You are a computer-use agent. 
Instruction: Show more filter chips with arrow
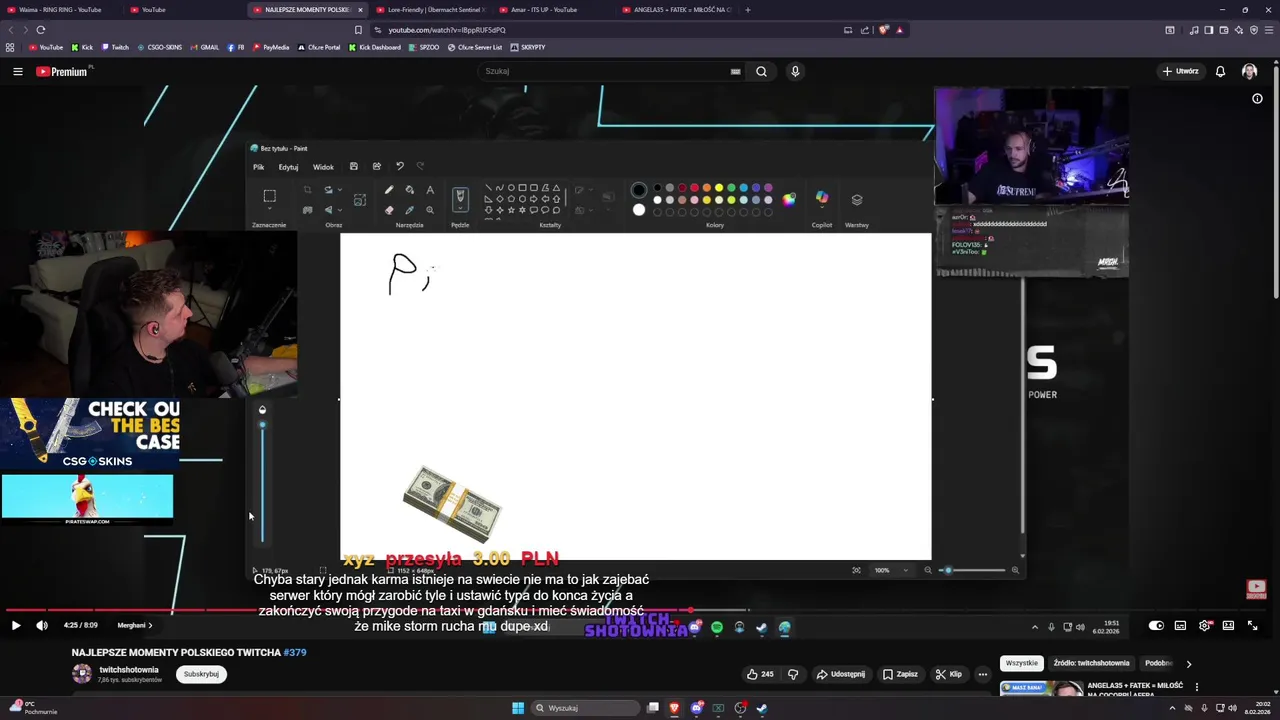(x=1188, y=663)
